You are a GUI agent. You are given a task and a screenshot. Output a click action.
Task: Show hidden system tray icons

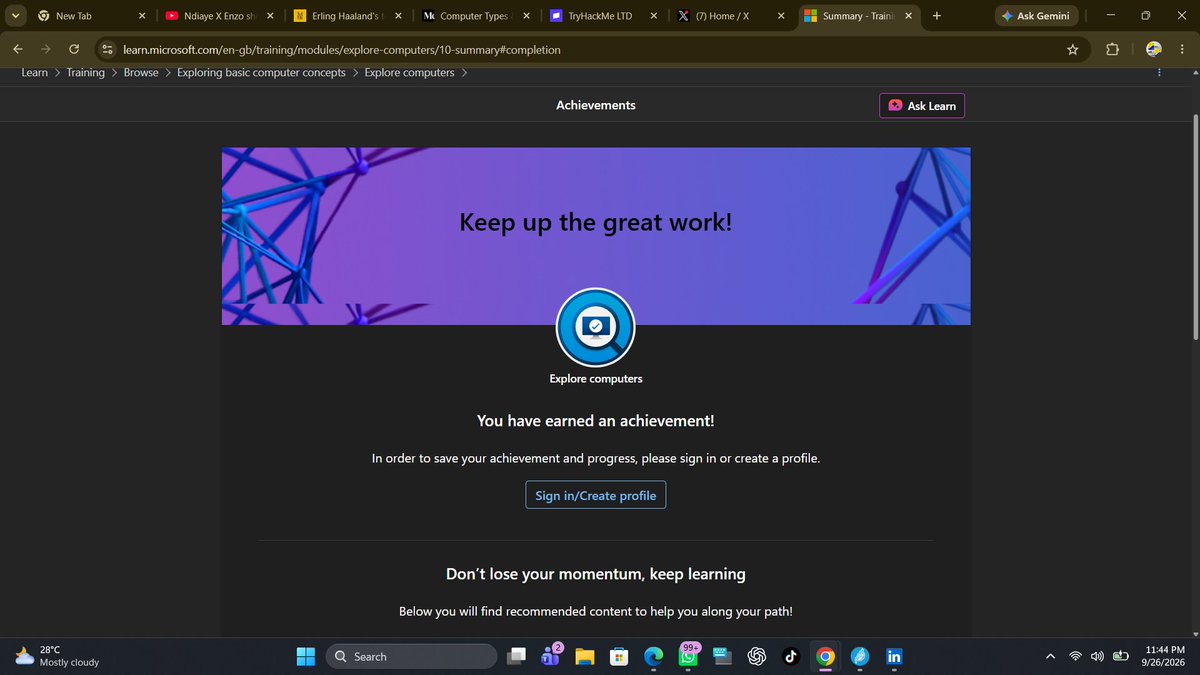1050,656
